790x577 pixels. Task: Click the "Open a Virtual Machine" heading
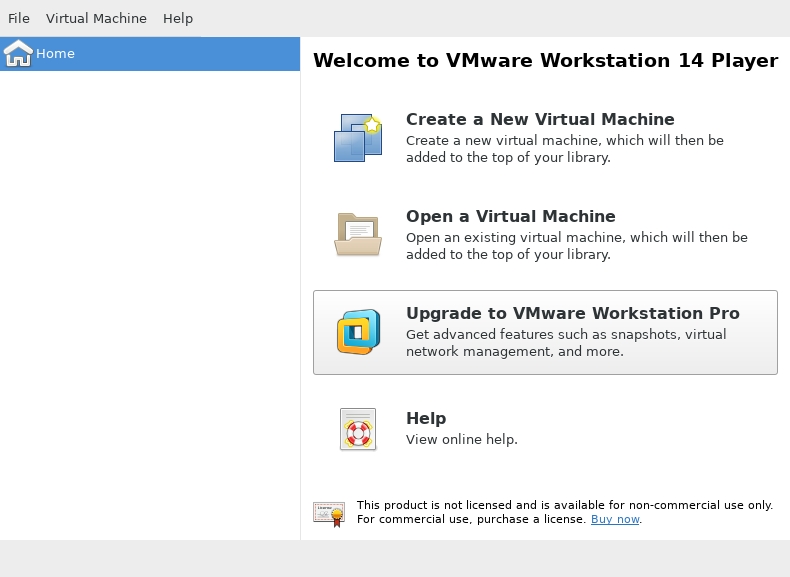pos(510,217)
